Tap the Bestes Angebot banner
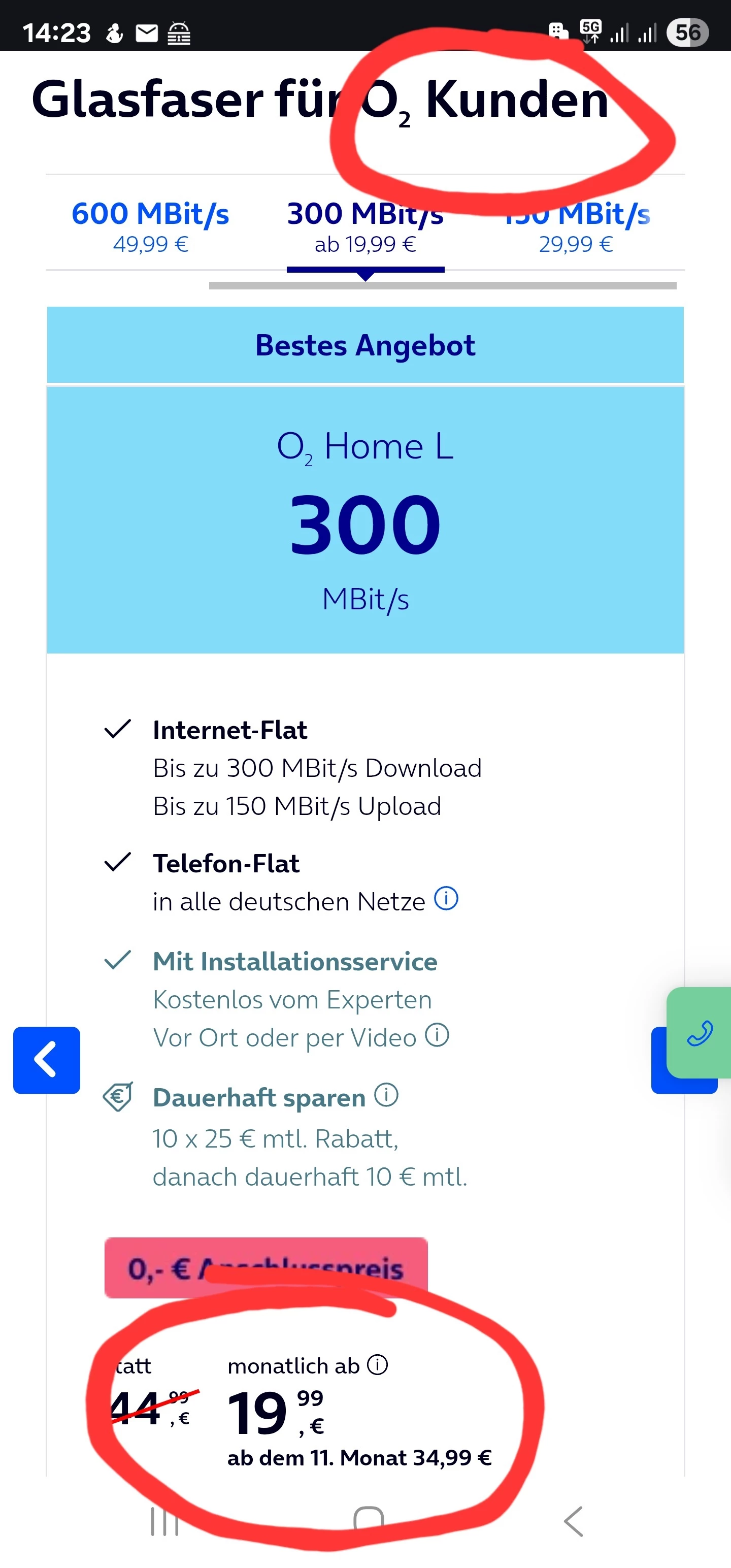The height and width of the screenshot is (1568, 731). click(x=365, y=345)
